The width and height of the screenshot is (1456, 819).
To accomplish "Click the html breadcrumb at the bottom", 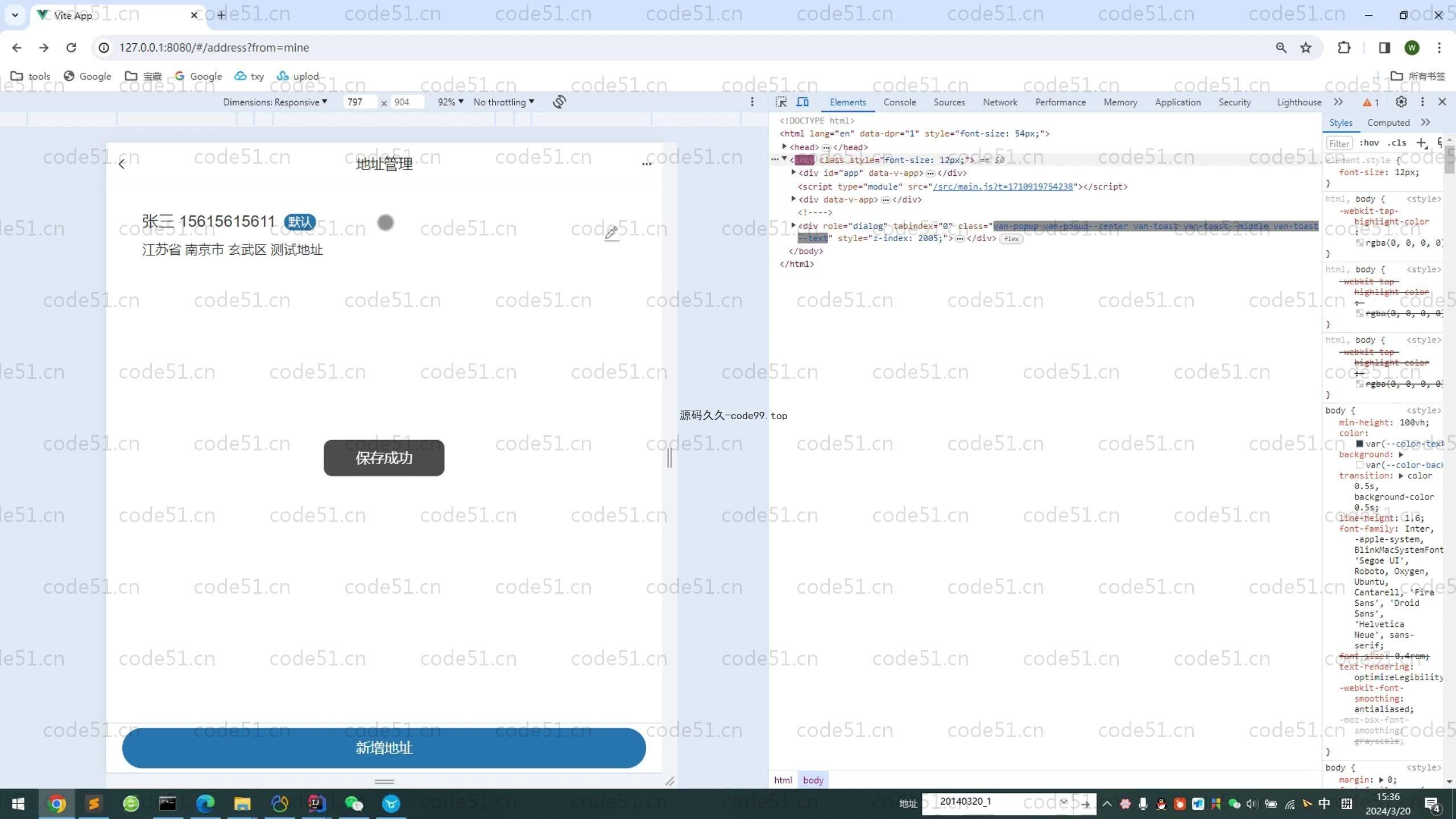I will pos(783,780).
